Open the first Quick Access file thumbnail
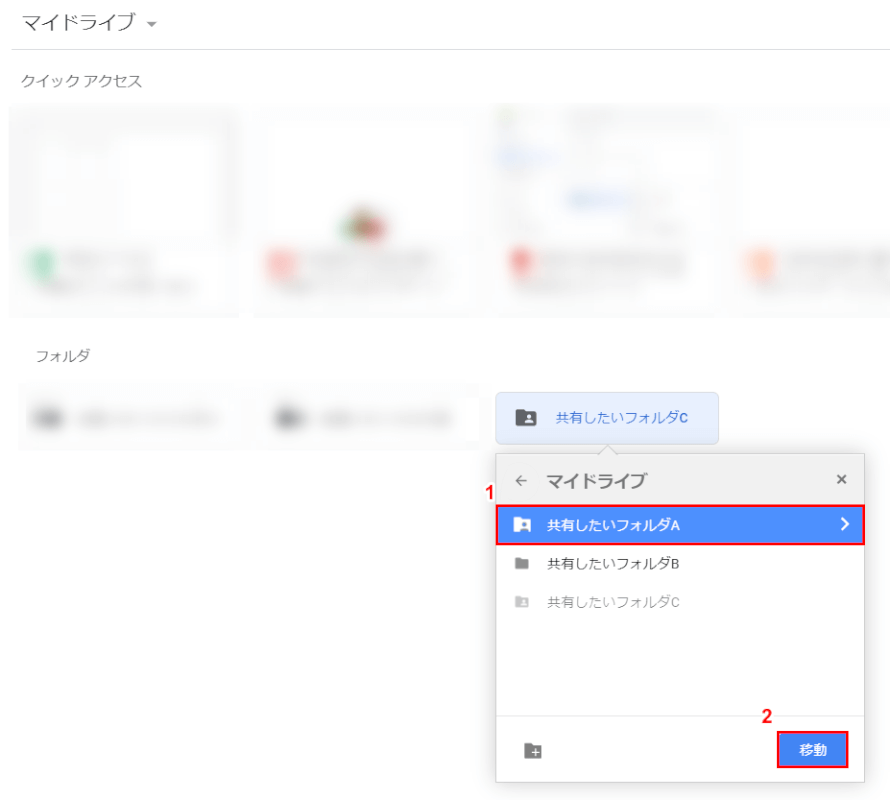This screenshot has height=800, width=890. (x=124, y=212)
